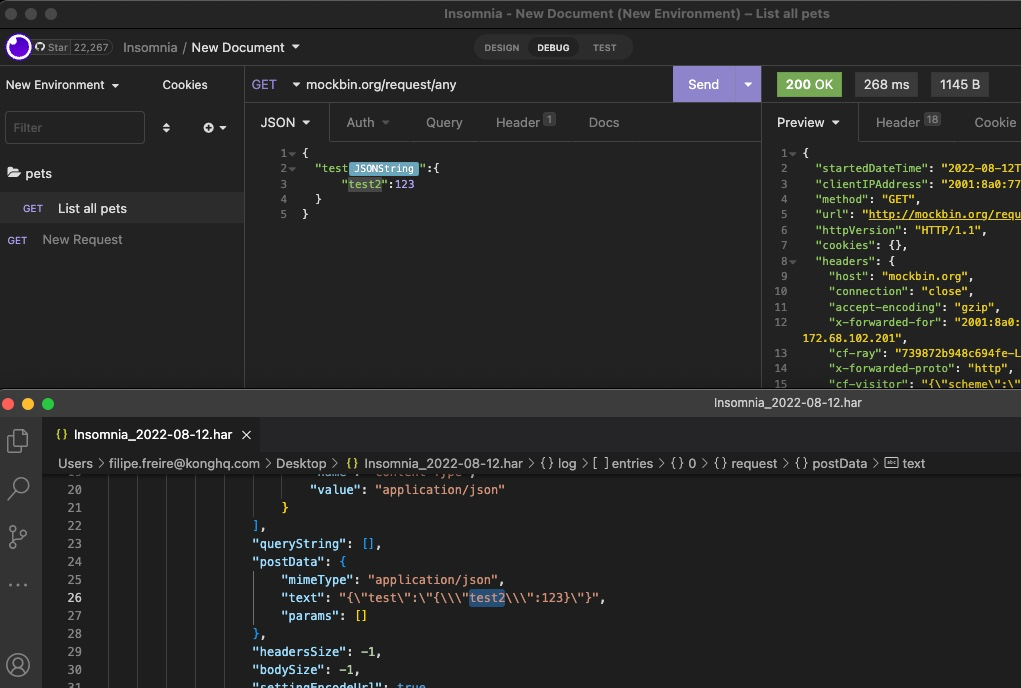Switch to the DESIGN tab
Viewport: 1021px width, 688px height.
pyautogui.click(x=502, y=47)
